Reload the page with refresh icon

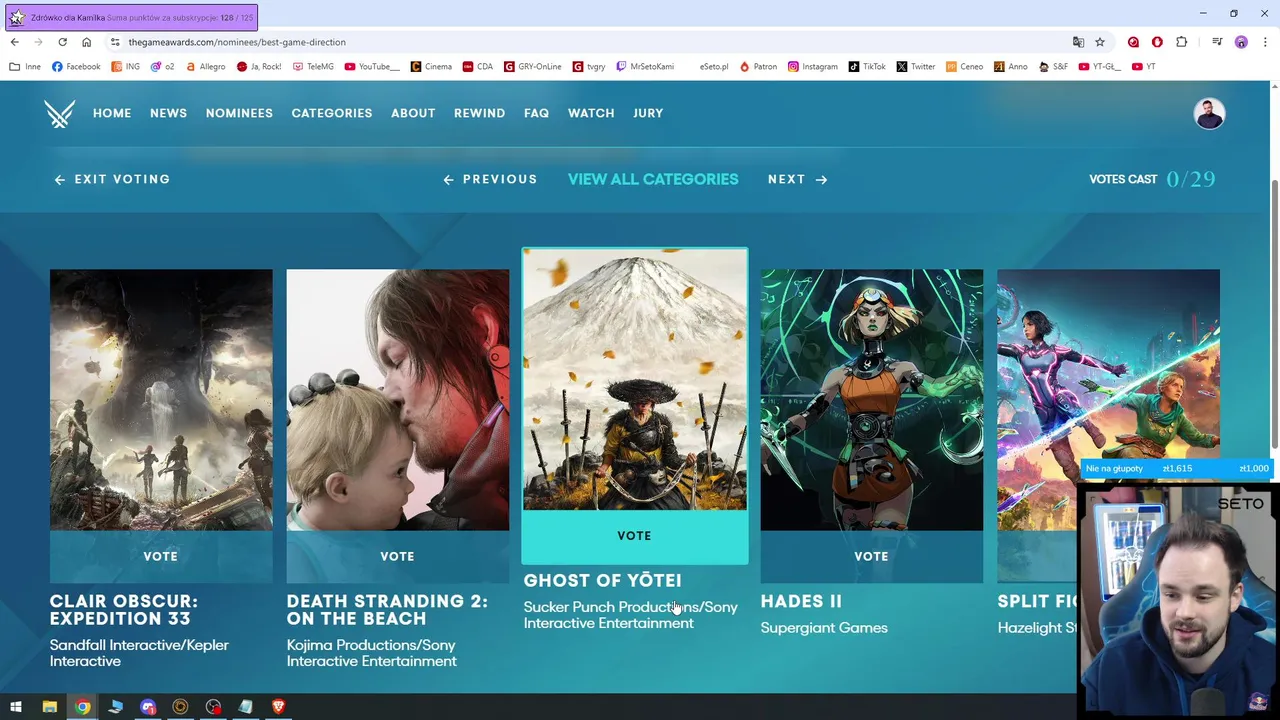62,42
